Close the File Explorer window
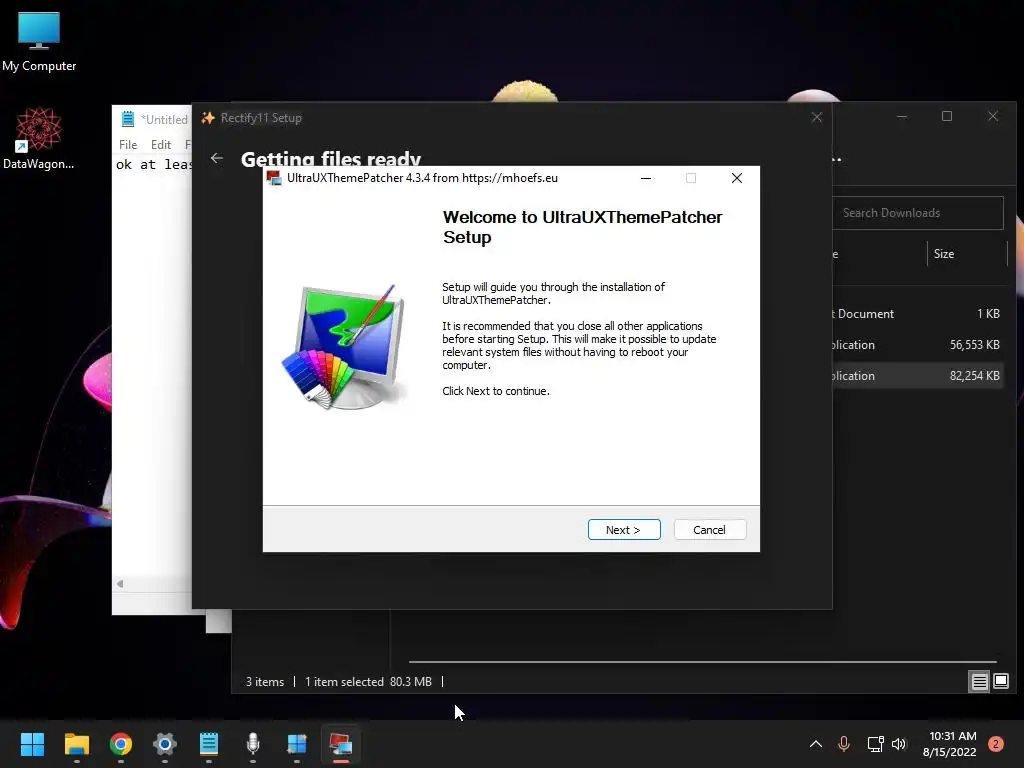1024x768 pixels. (x=993, y=116)
